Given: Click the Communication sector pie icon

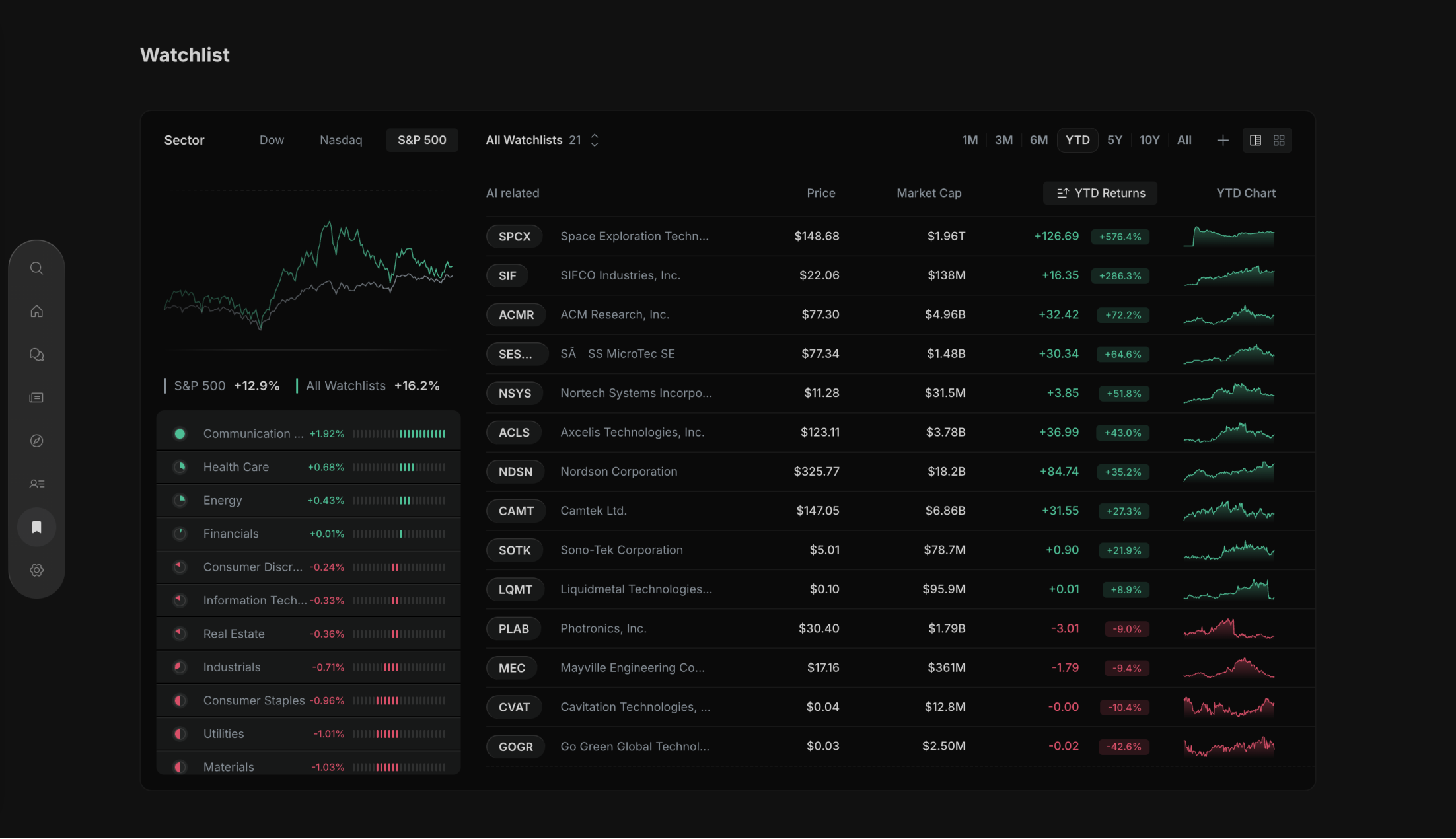Looking at the screenshot, I should pos(180,434).
